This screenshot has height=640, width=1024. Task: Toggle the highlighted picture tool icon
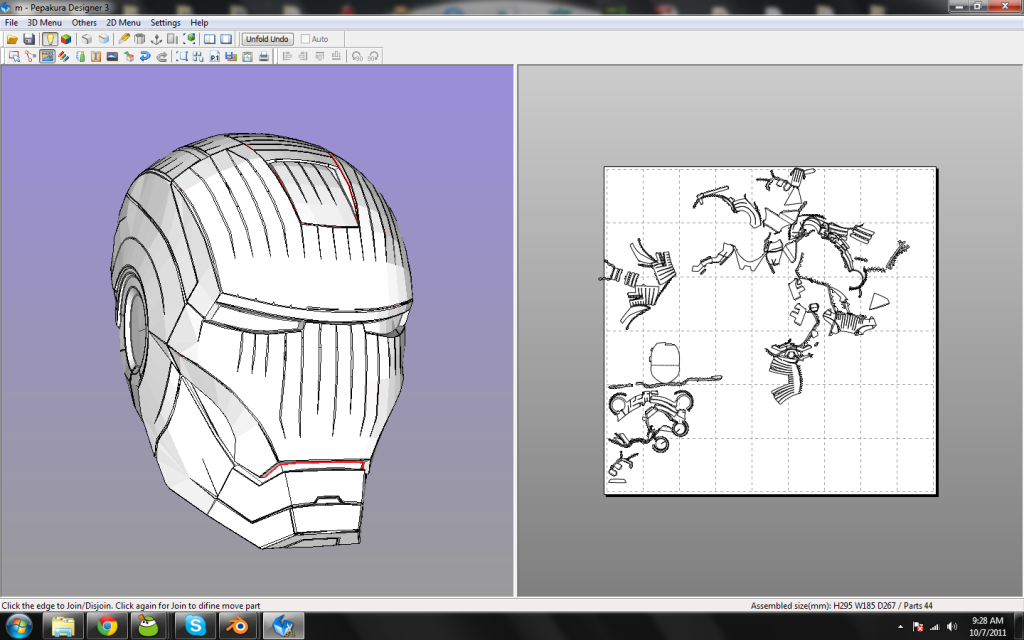[x=47, y=56]
